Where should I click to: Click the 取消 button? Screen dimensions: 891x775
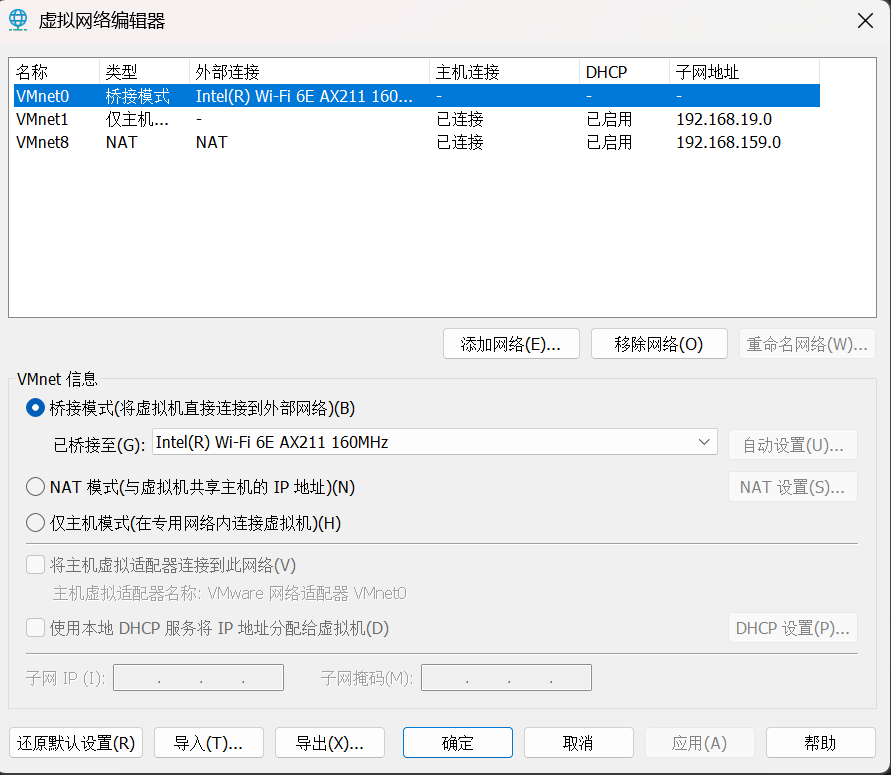point(578,743)
